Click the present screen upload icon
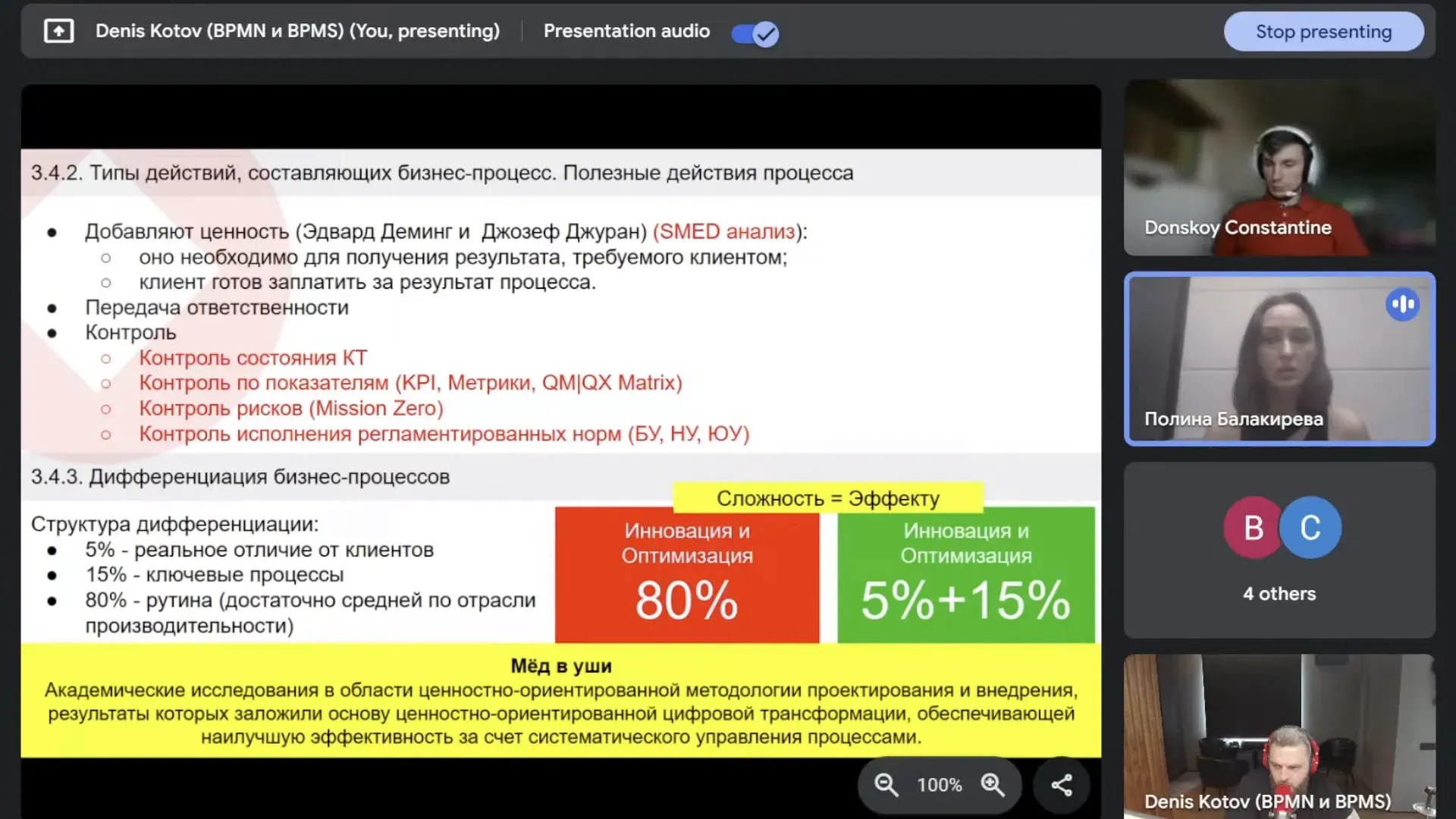Screen dimensions: 1456x819 pos(59,31)
